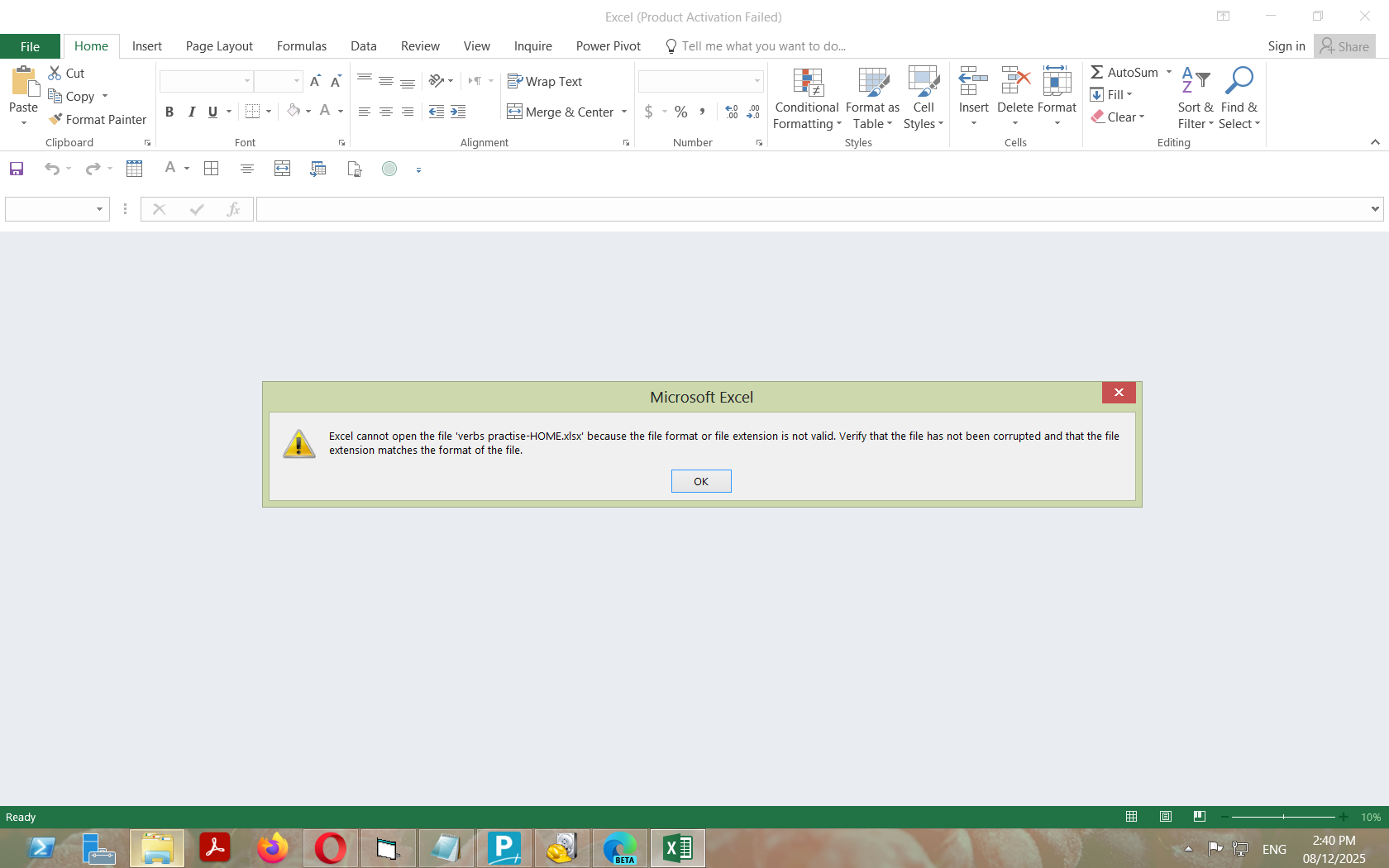Expand the formula bar
The height and width of the screenshot is (868, 1389).
coord(1375,209)
